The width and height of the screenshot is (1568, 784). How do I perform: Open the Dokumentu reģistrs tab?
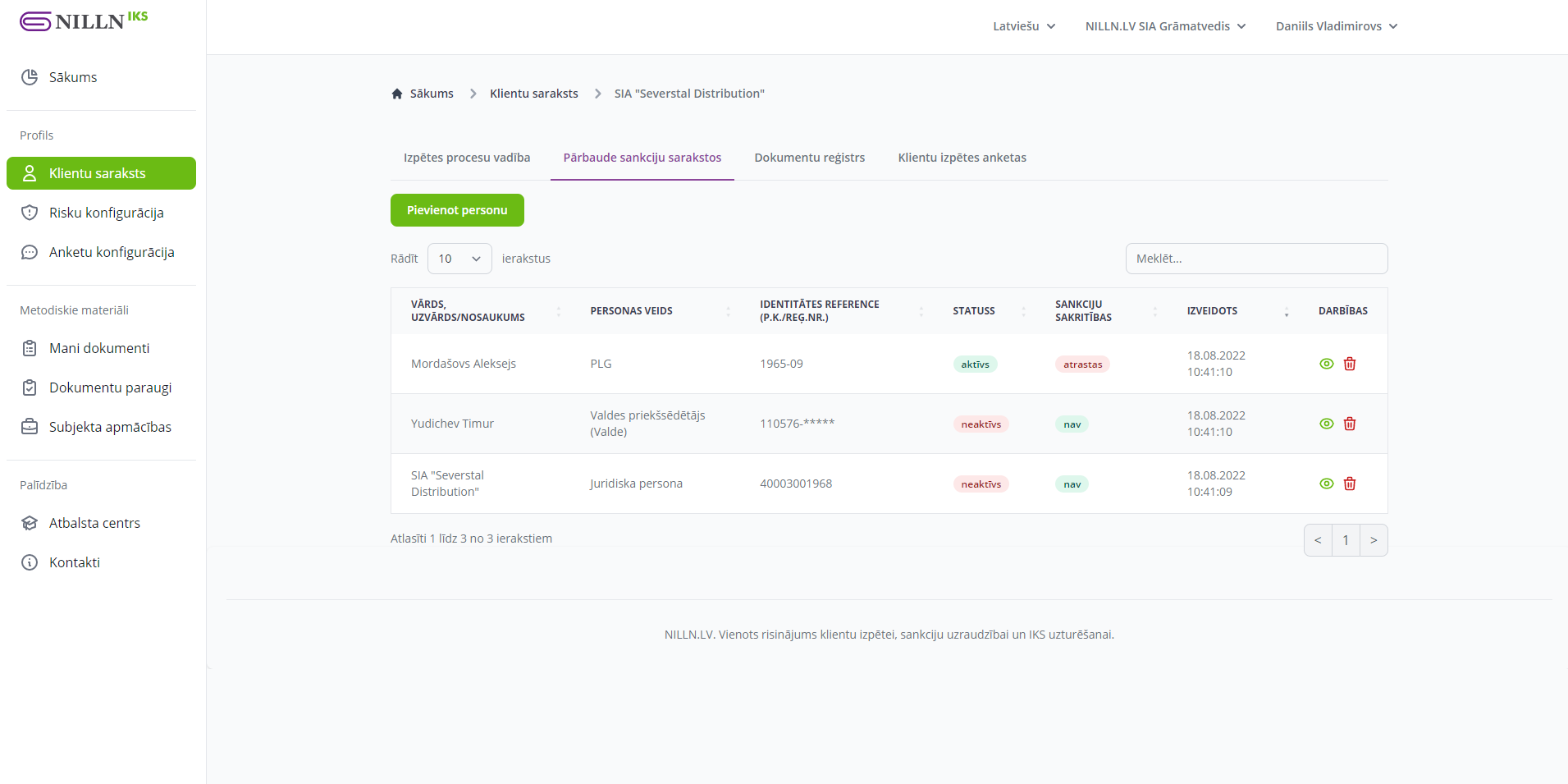coord(810,158)
